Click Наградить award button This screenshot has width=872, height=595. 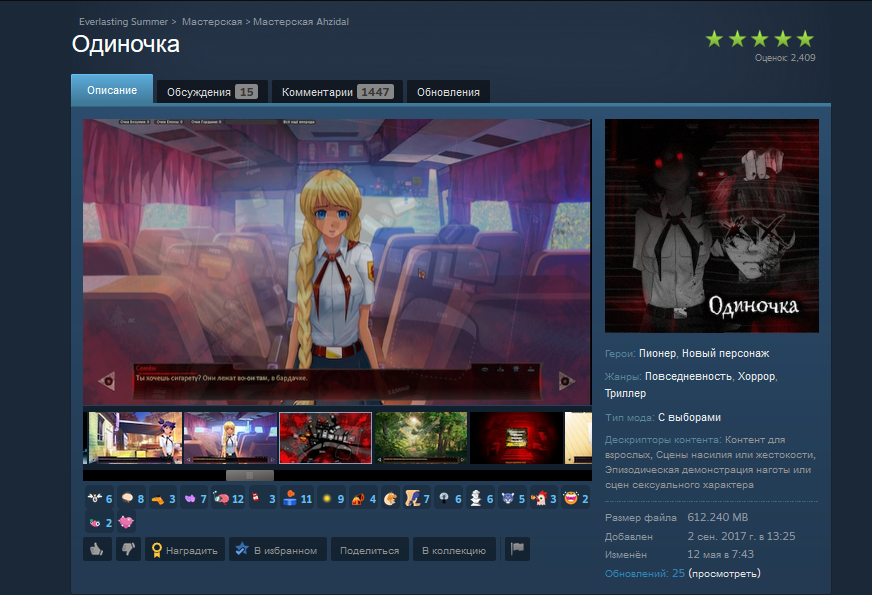(185, 549)
